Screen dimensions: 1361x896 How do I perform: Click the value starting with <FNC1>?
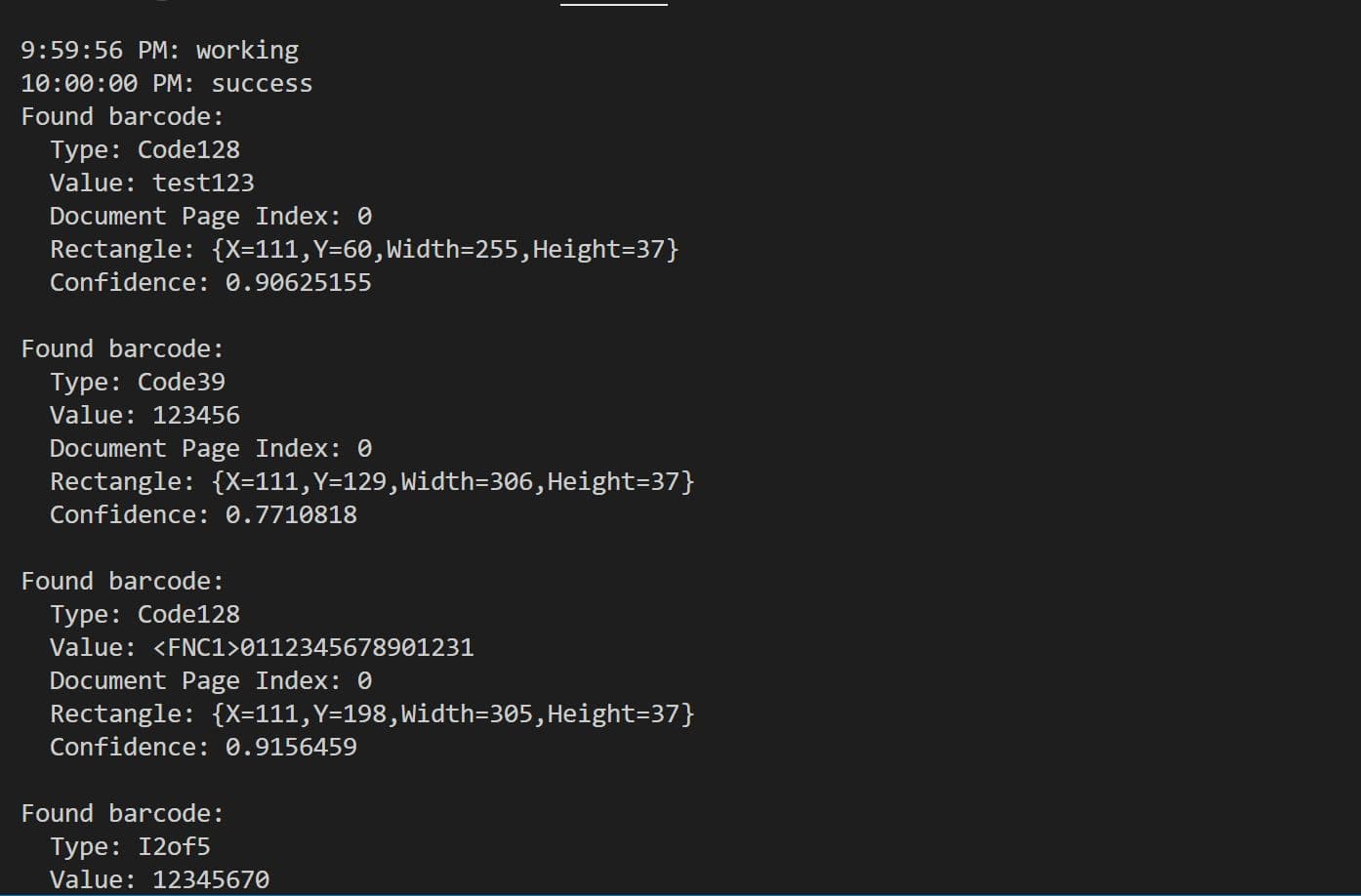click(x=312, y=647)
